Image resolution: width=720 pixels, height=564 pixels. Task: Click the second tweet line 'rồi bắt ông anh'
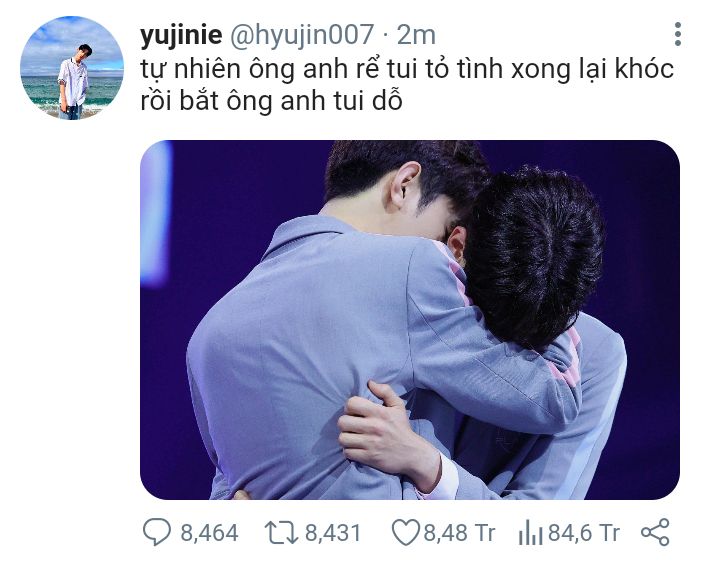tap(271, 101)
